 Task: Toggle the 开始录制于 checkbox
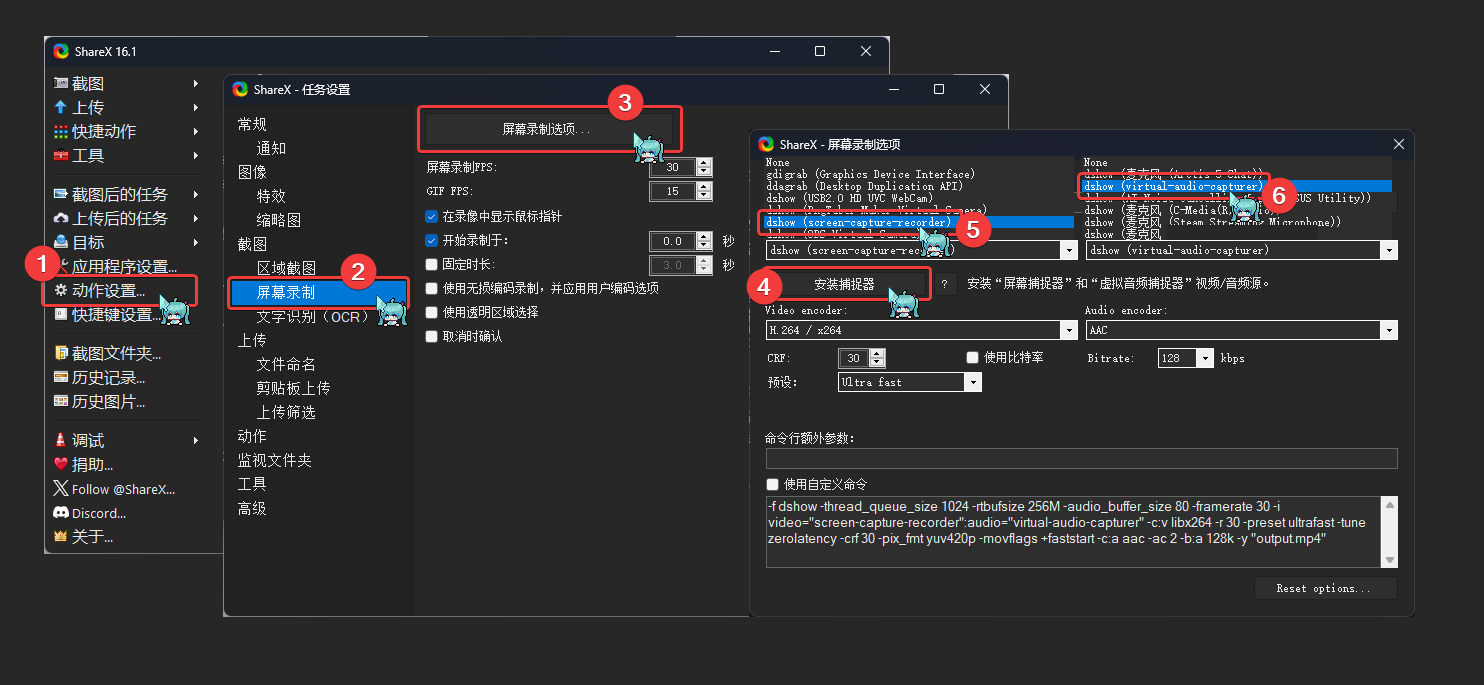[x=432, y=240]
